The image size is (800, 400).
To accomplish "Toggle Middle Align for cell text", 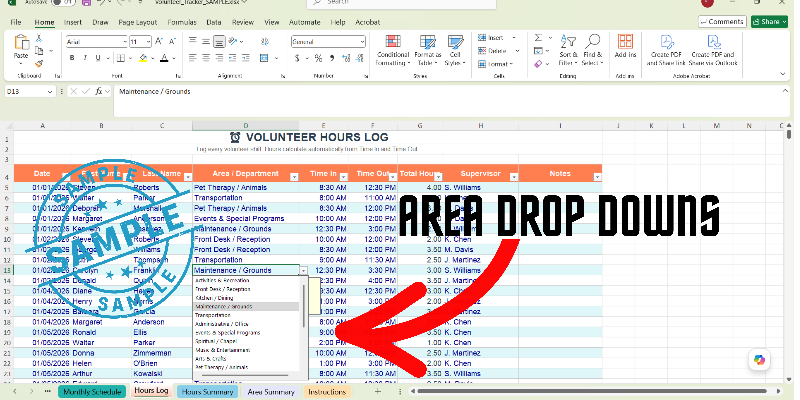I will 206,41.
